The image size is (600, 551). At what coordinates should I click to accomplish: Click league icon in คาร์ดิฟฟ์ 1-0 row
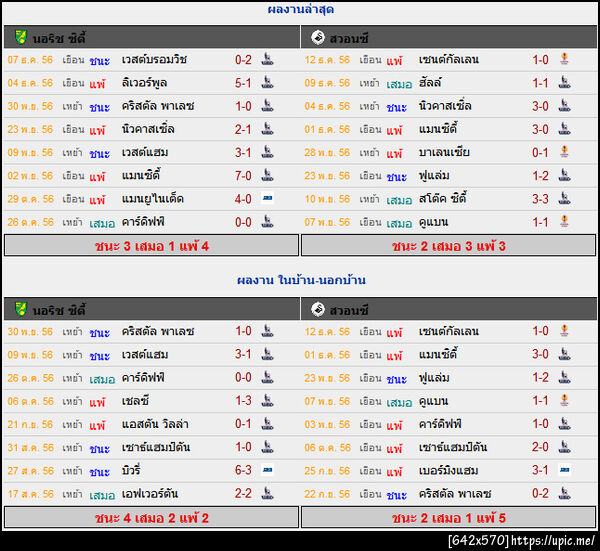click(564, 424)
